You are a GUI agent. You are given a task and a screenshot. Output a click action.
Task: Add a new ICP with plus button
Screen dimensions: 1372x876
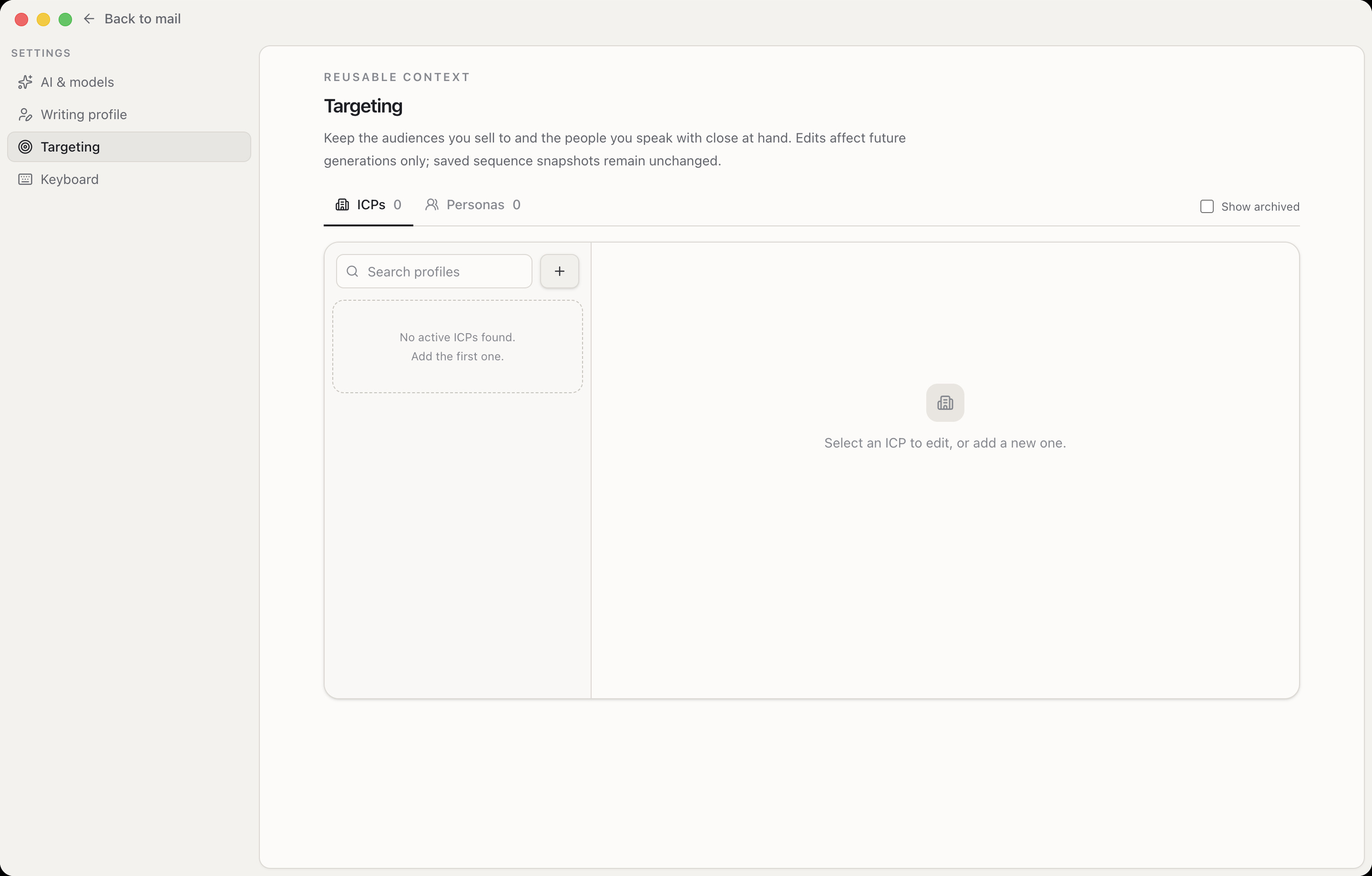pos(560,271)
